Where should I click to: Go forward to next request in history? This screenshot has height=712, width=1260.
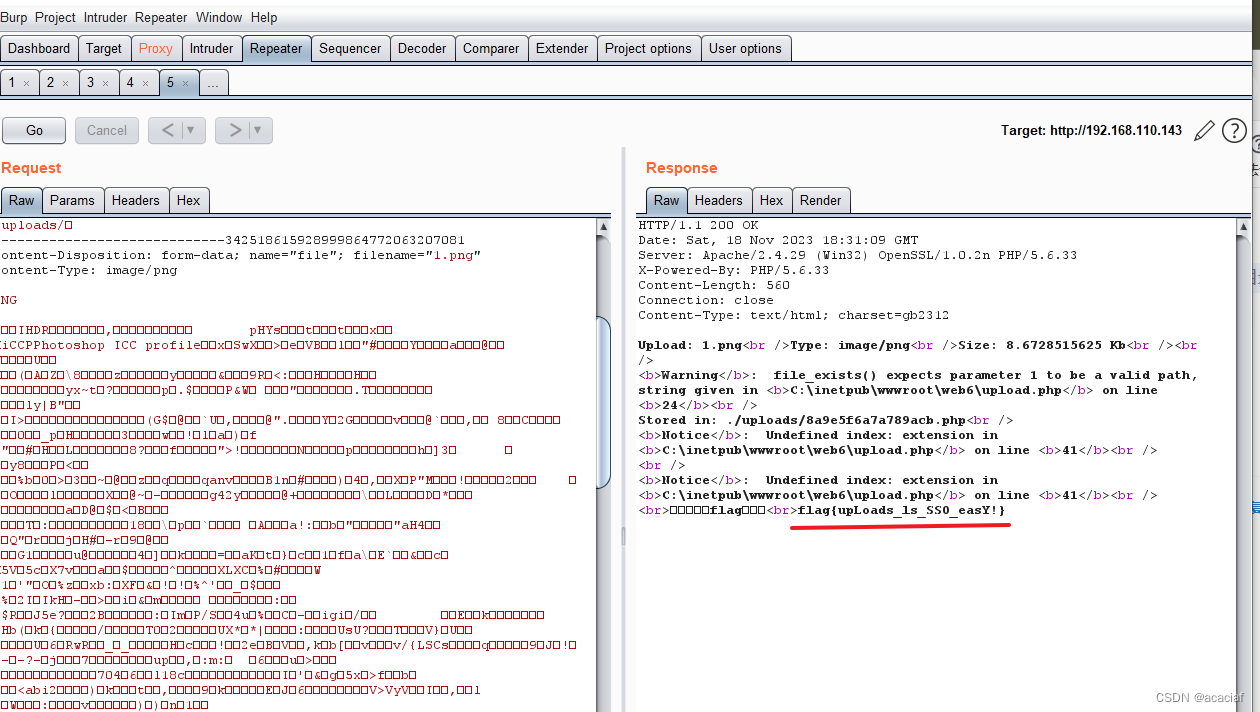click(234, 130)
